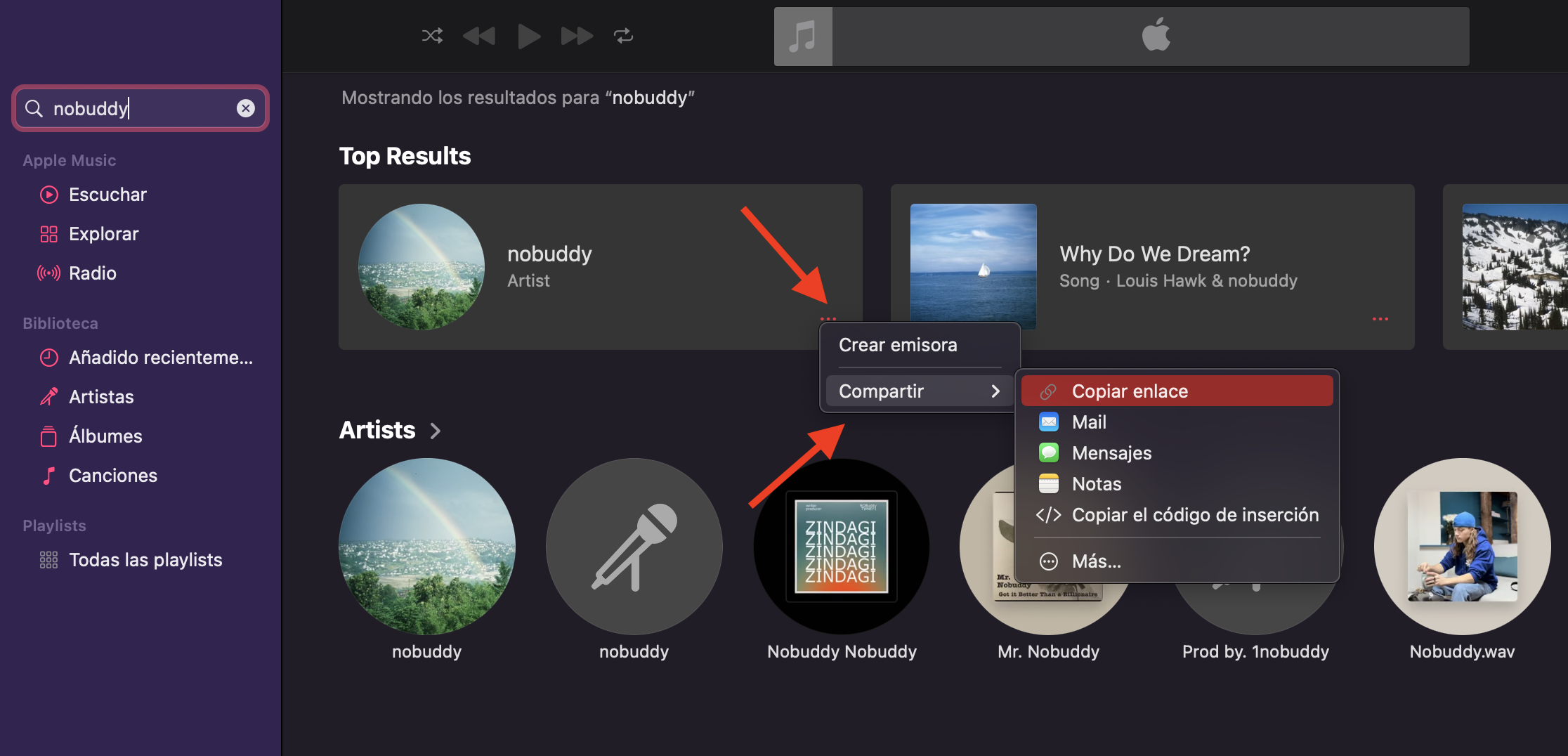
Task: Click the nobuddy rainbow artist photo in Top Results
Action: (x=422, y=267)
